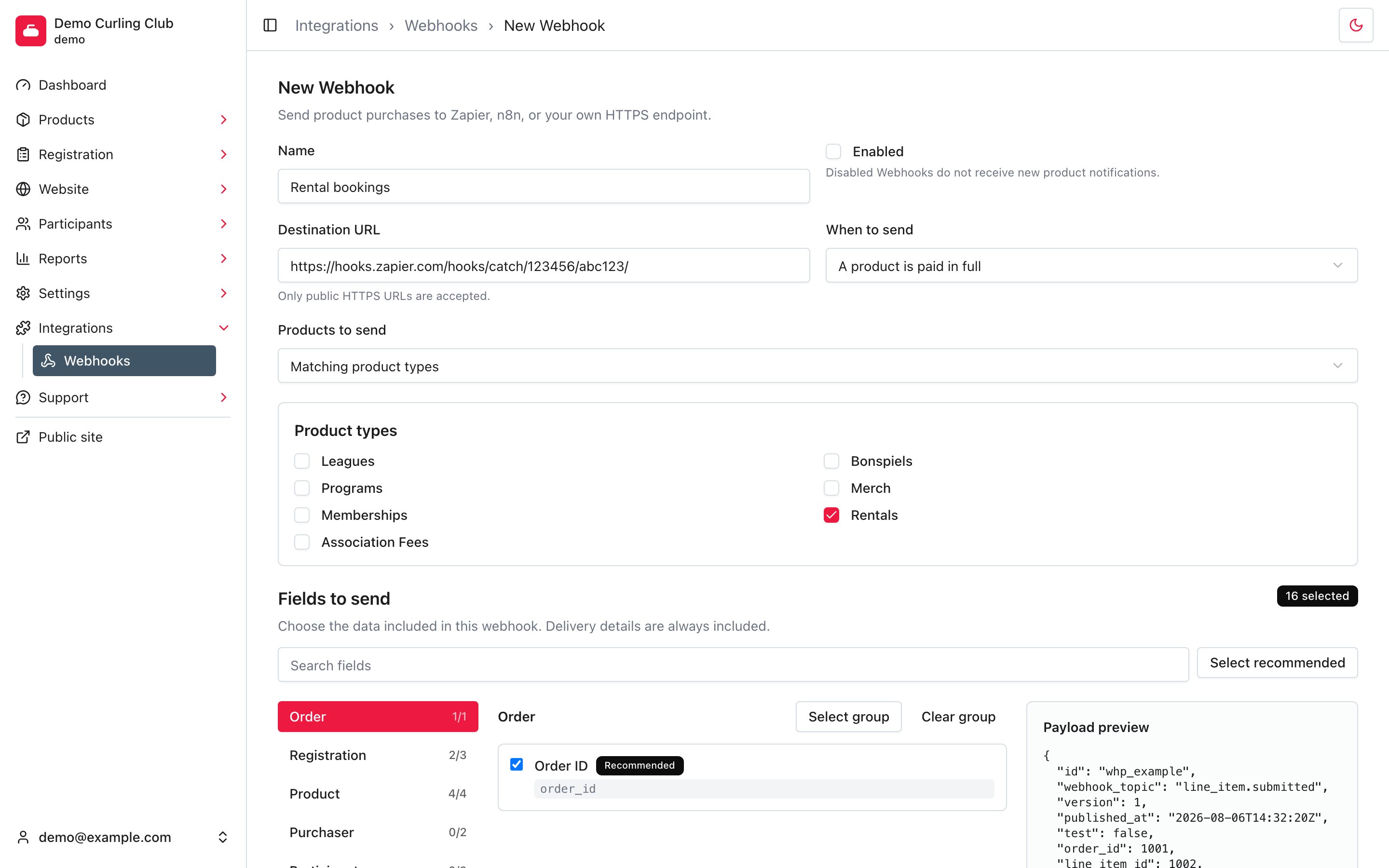Click the Dashboard gauge icon
The height and width of the screenshot is (868, 1389).
(23, 85)
